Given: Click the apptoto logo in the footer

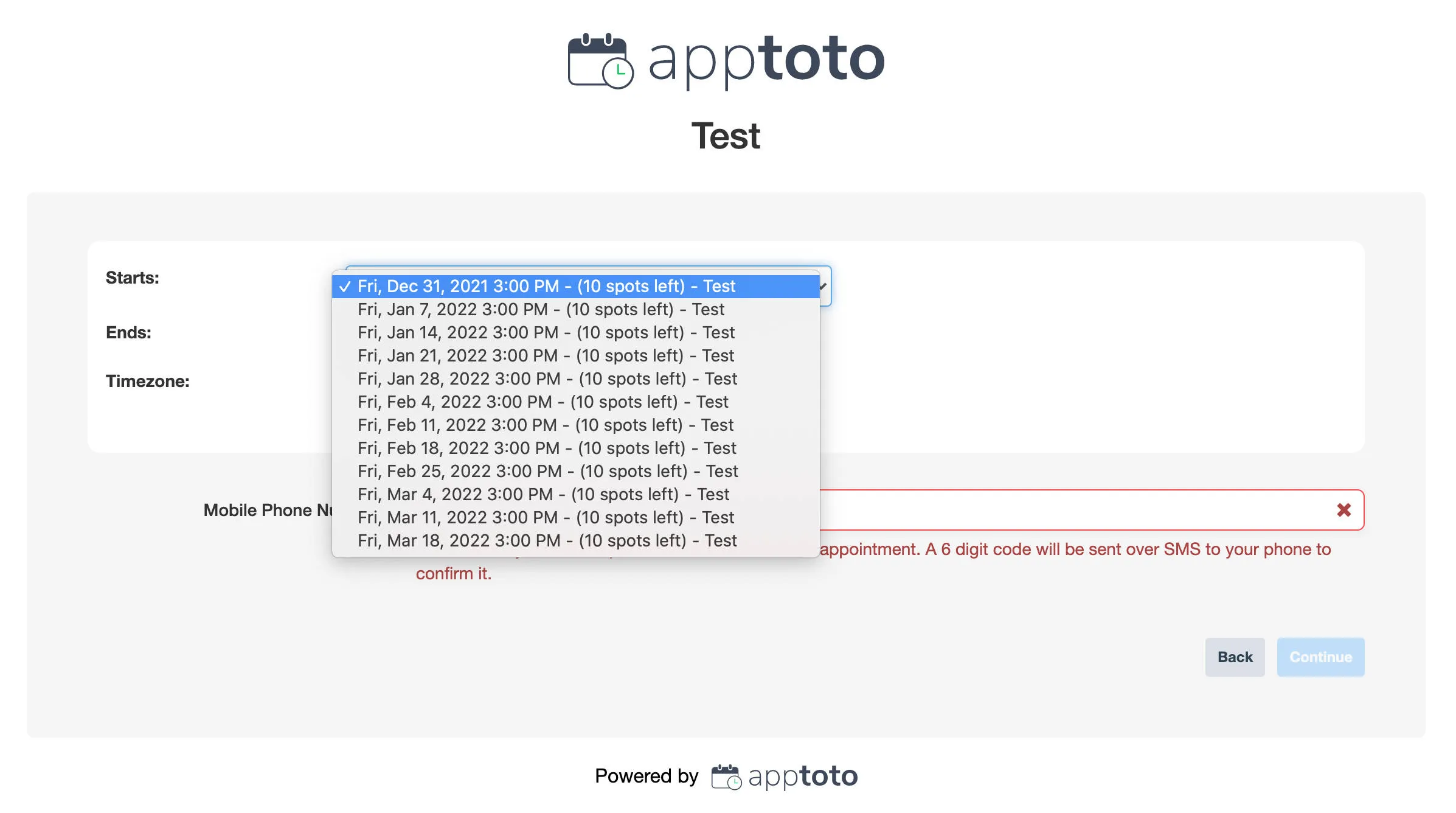Looking at the screenshot, I should tap(803, 776).
